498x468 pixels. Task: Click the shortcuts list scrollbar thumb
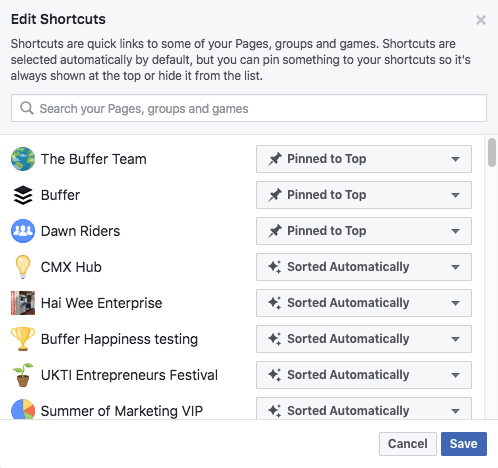(492, 152)
